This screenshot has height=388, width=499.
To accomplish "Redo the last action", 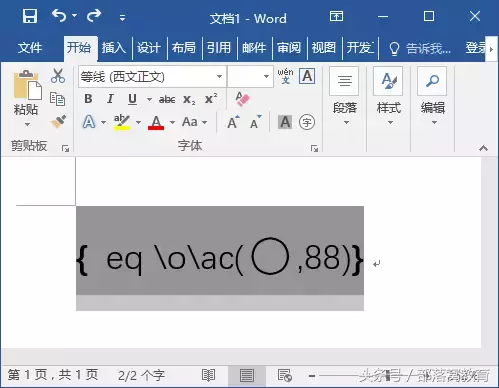I will 94,15.
